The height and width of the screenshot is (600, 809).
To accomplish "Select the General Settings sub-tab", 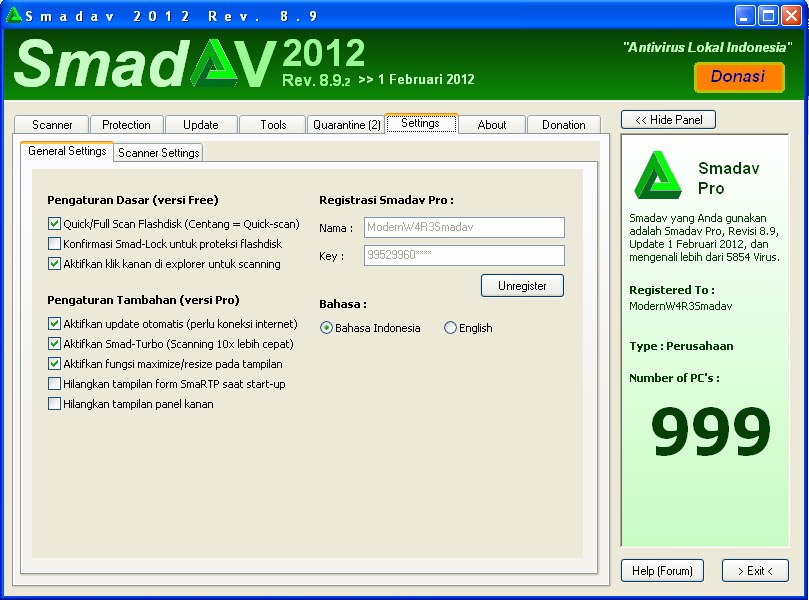I will tap(67, 151).
